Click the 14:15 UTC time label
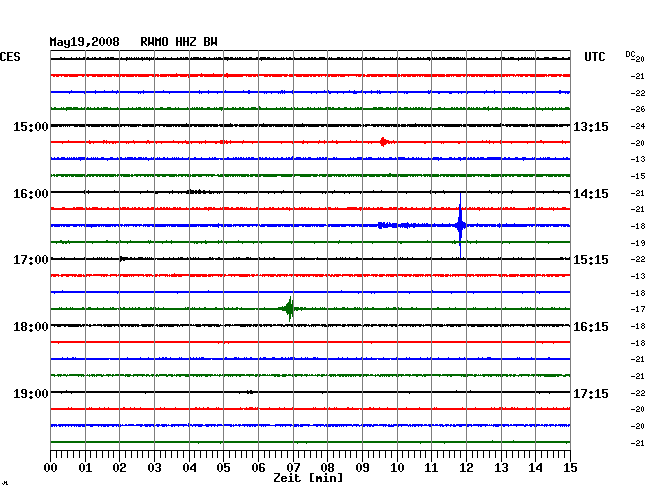The image size is (650, 494). [x=591, y=194]
